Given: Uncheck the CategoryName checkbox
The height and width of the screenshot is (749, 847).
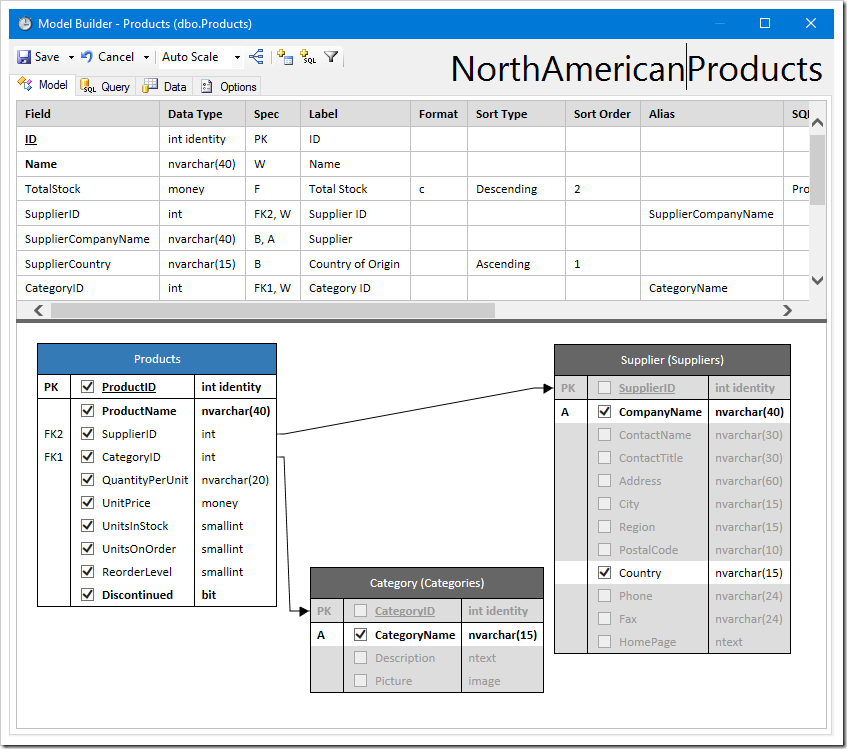Looking at the screenshot, I should point(360,635).
